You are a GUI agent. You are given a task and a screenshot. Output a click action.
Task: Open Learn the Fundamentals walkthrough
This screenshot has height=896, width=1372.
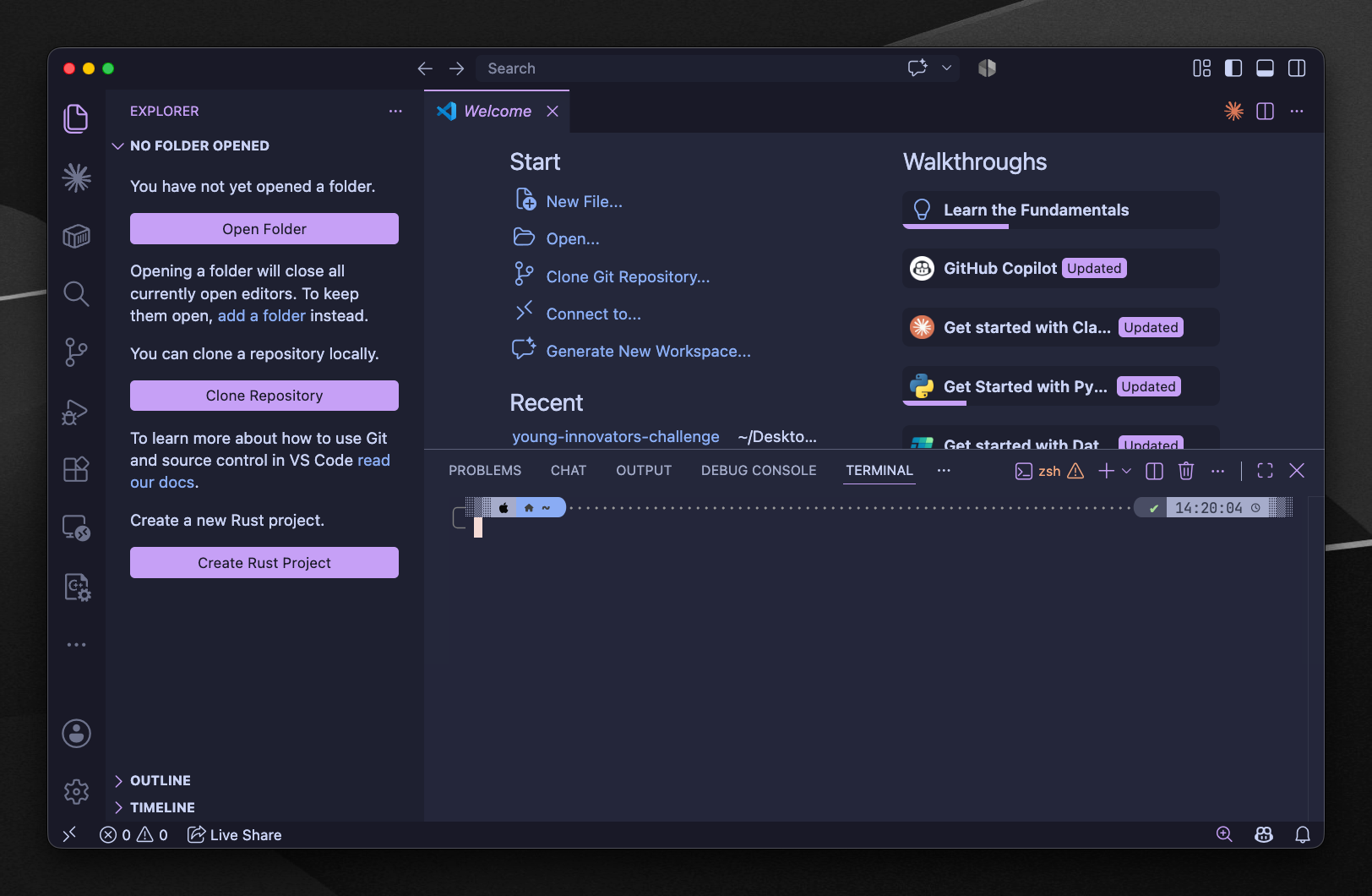(1060, 210)
